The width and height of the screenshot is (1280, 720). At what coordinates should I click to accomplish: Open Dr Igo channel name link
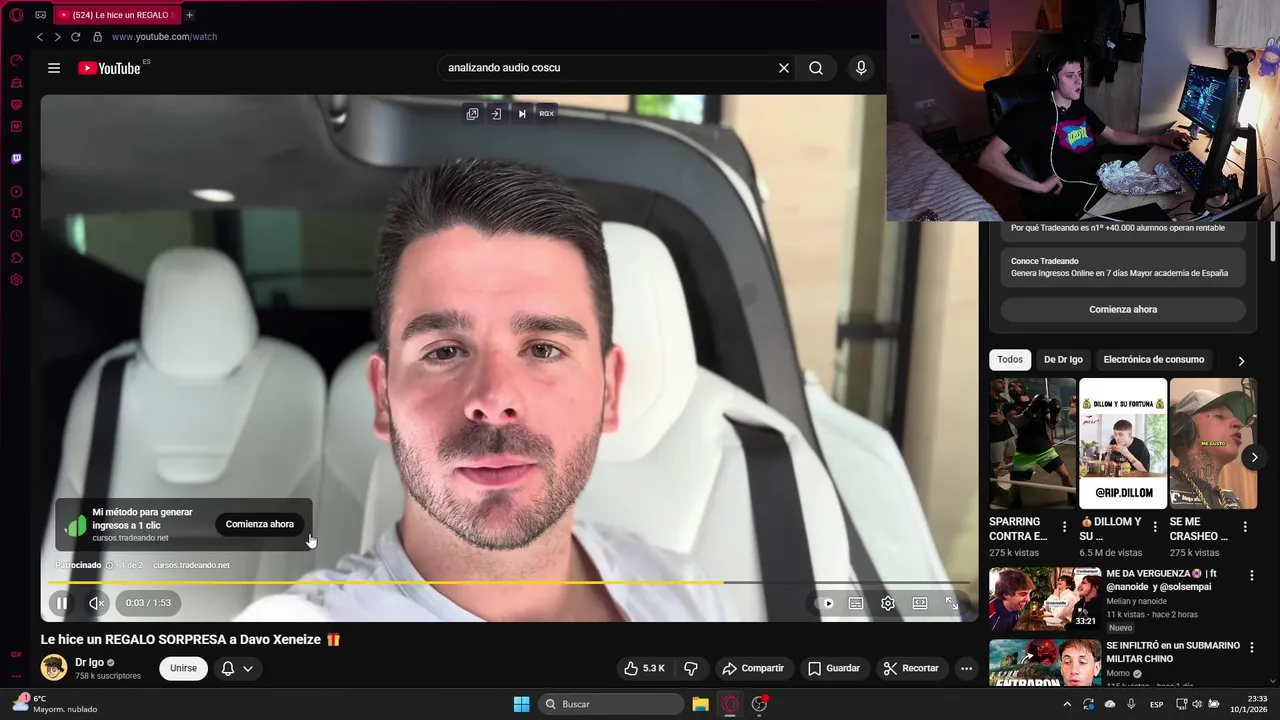pos(89,662)
